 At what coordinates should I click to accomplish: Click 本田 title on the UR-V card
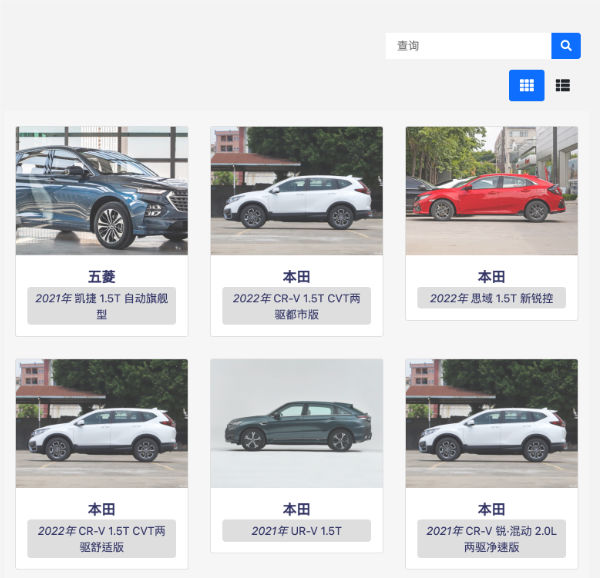click(x=297, y=509)
